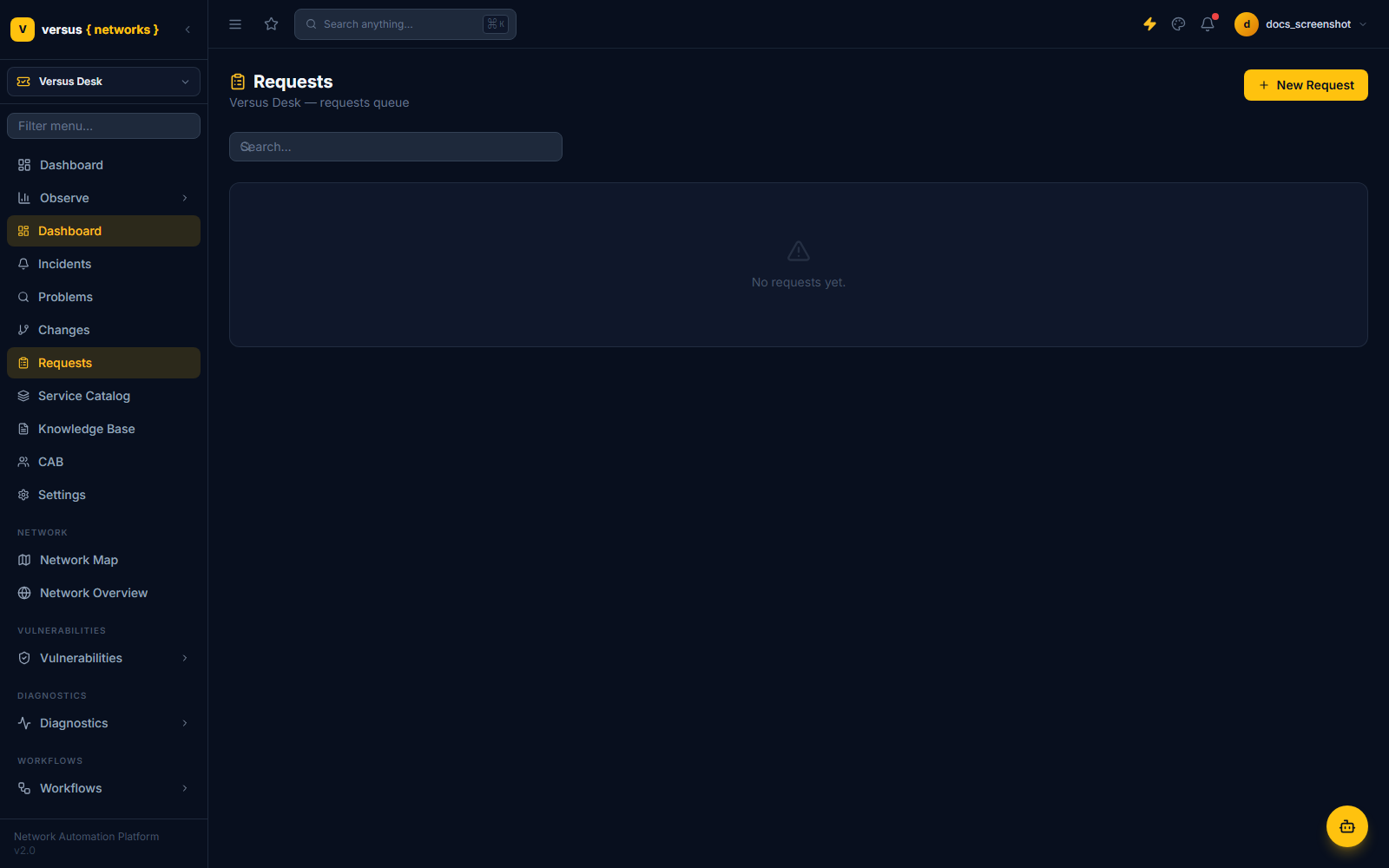Viewport: 1389px width, 868px height.
Task: Open the docs_screenshot user menu chevron
Action: click(1363, 24)
